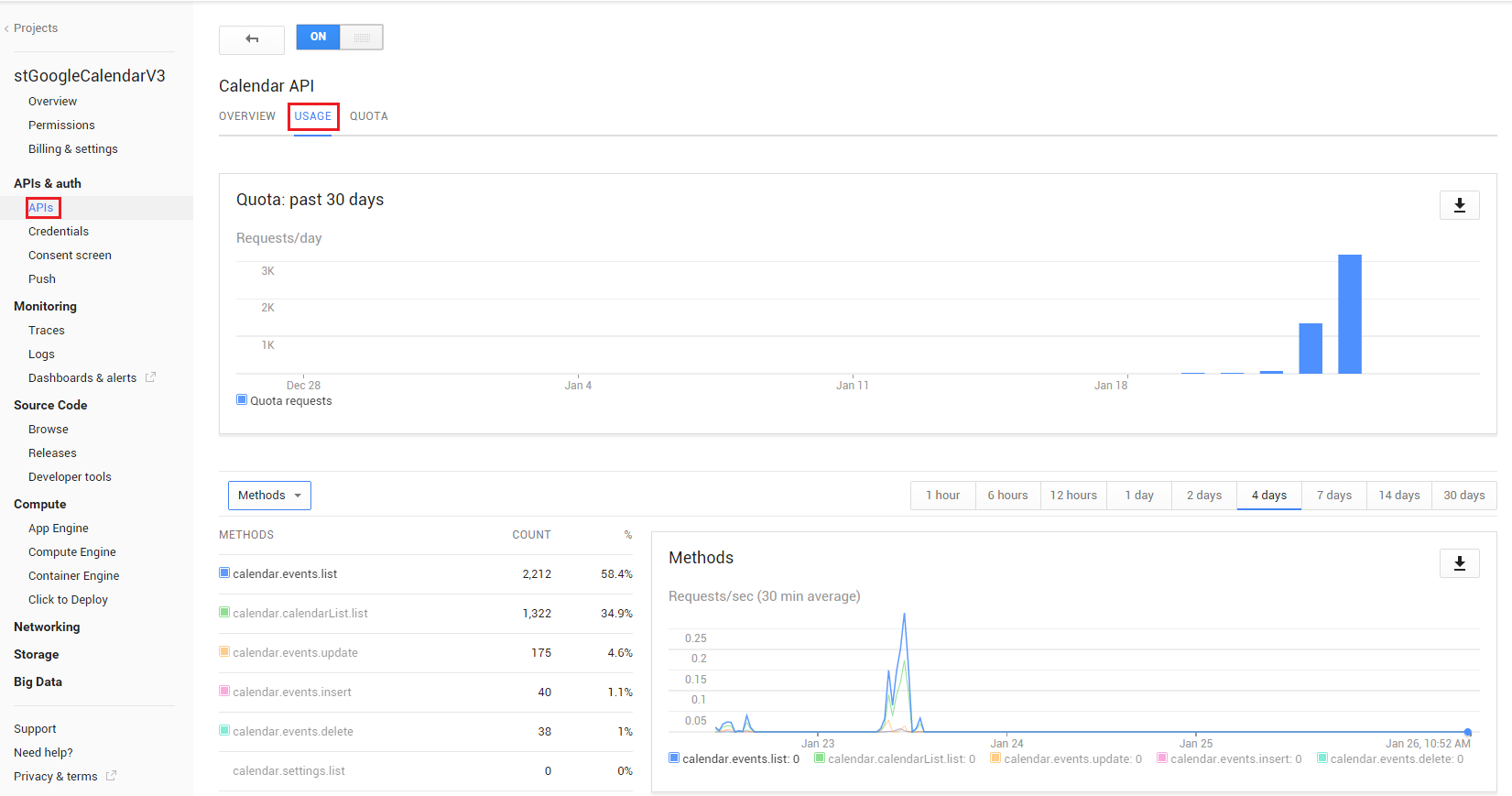Image resolution: width=1512 pixels, height=796 pixels.
Task: Select the 30 days time range
Action: [1464, 496]
